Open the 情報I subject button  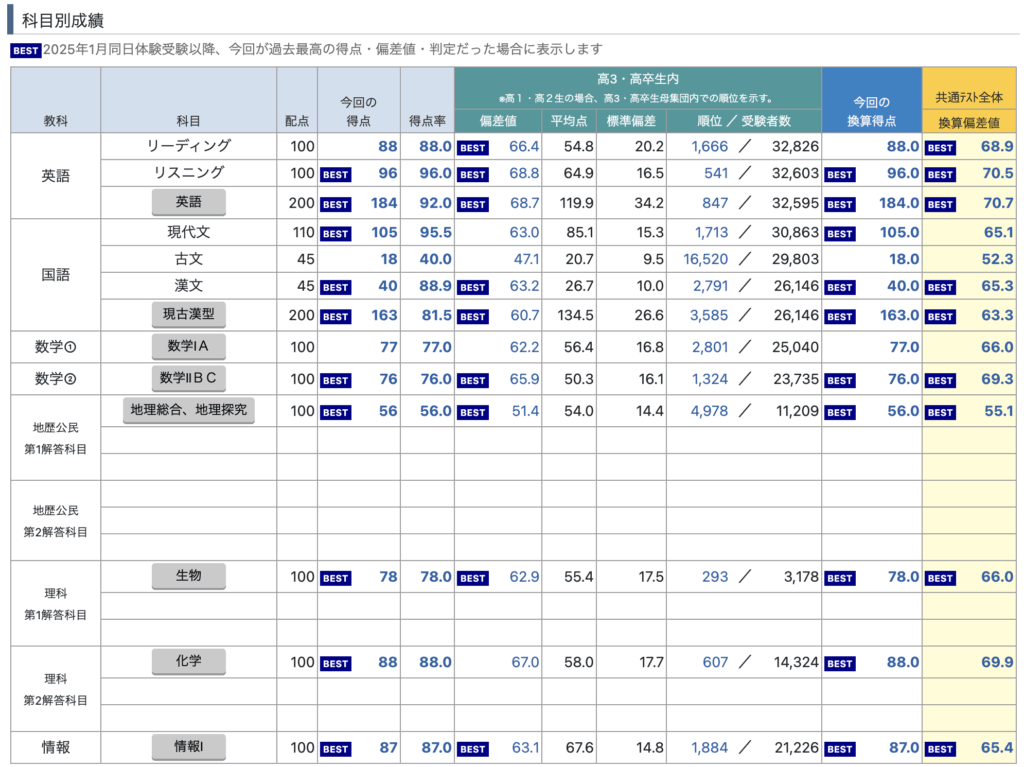pyautogui.click(x=188, y=747)
